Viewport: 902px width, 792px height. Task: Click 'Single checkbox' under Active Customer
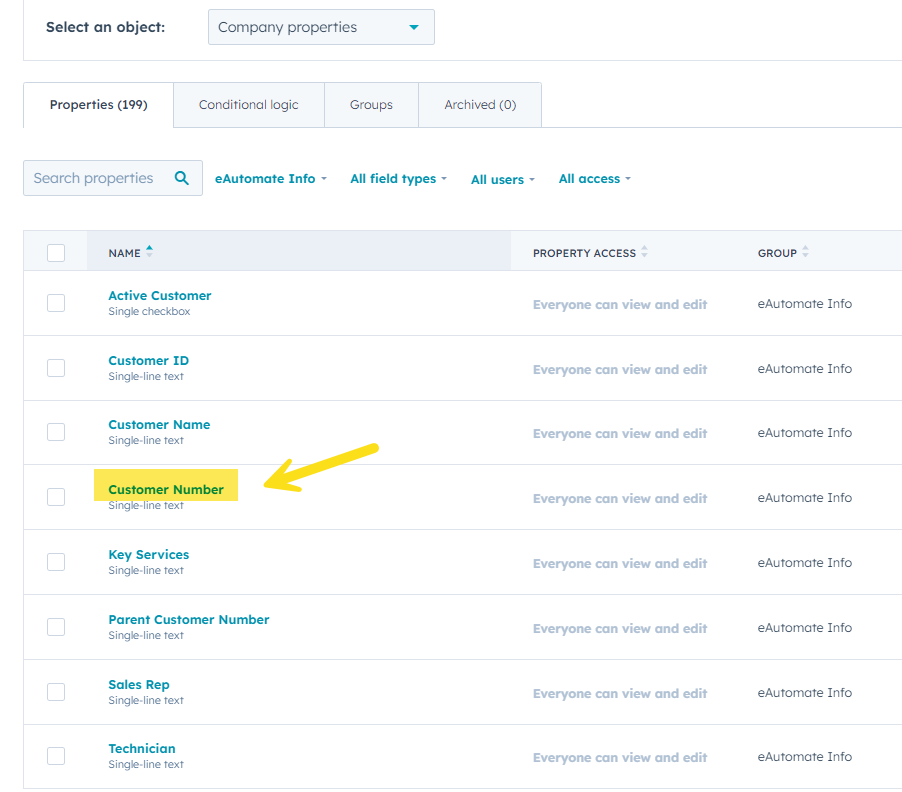coord(149,311)
